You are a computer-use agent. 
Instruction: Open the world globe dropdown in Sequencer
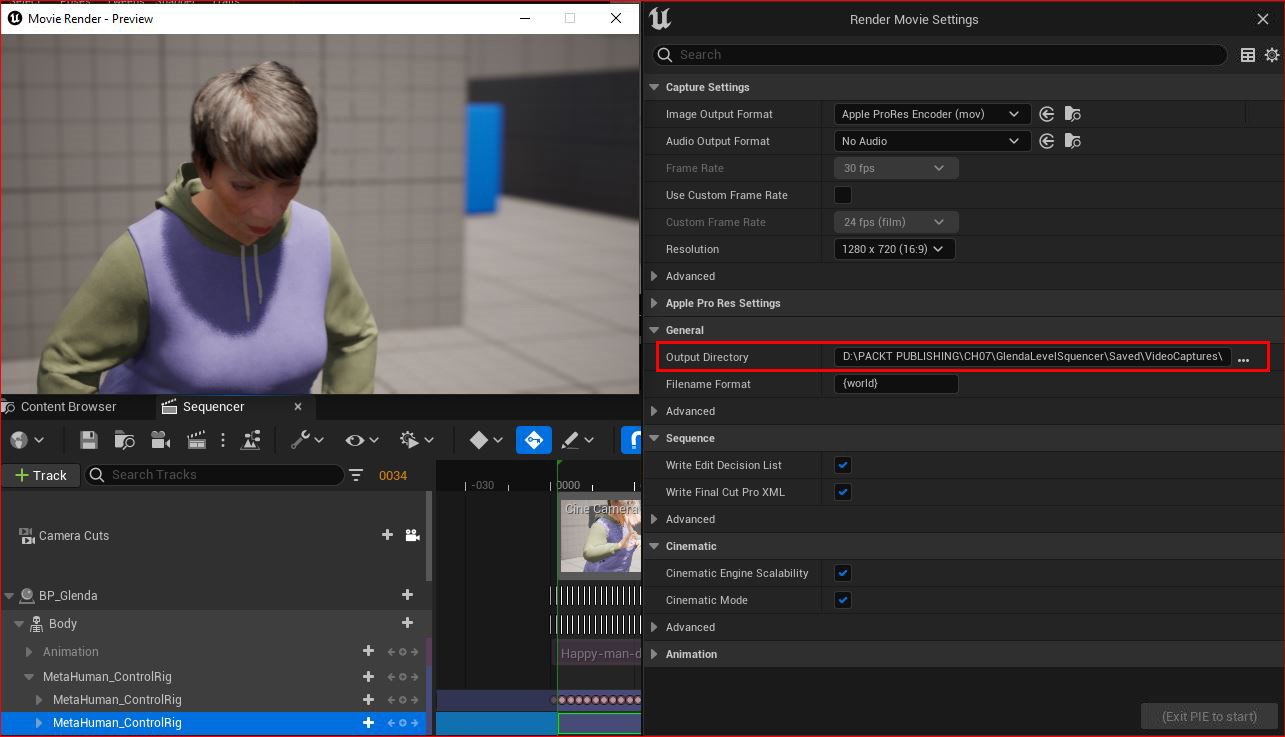click(x=26, y=440)
